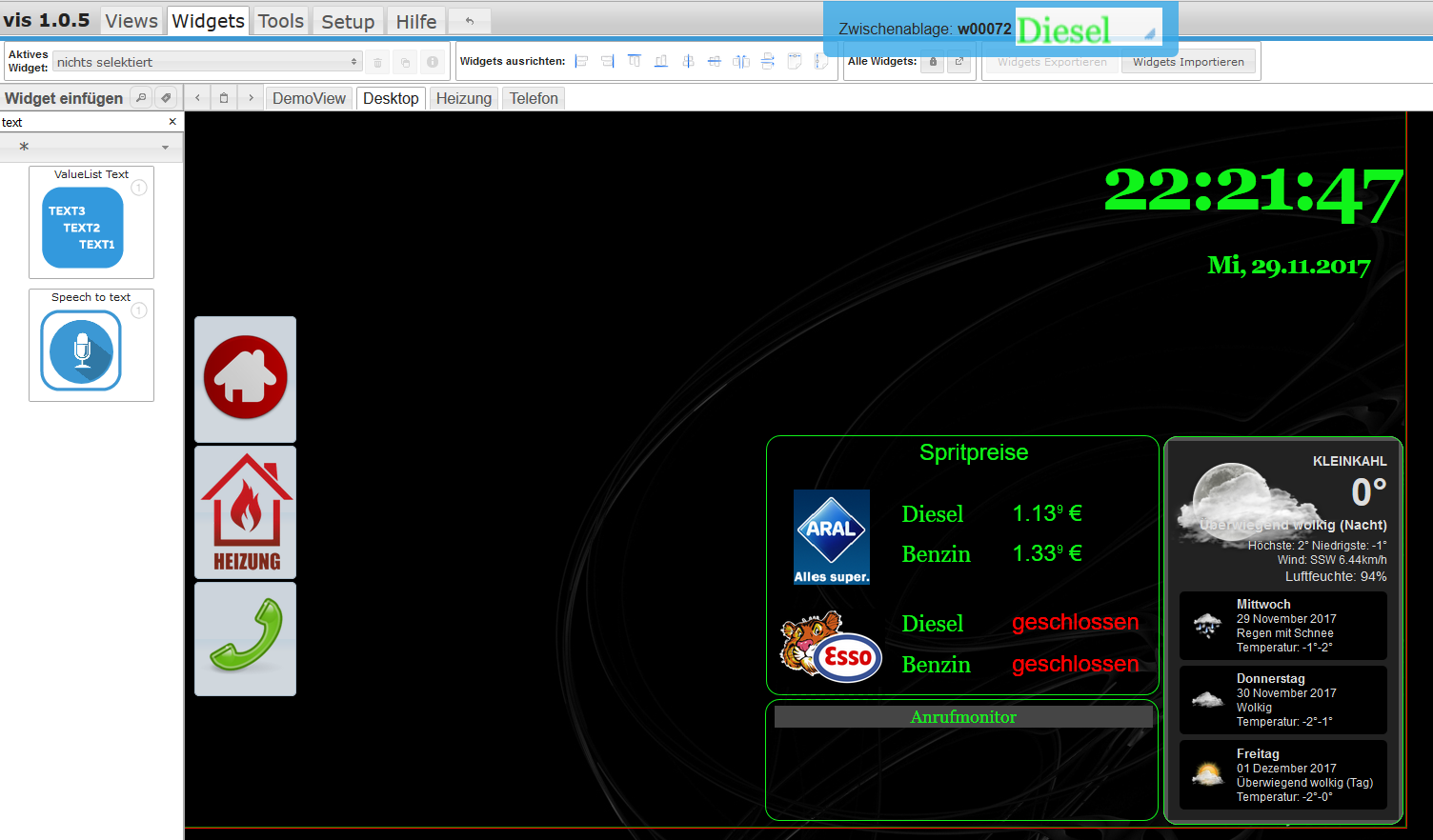Screen dimensions: 1433x840
Task: Click the delete widget trash icon
Action: coord(377,62)
